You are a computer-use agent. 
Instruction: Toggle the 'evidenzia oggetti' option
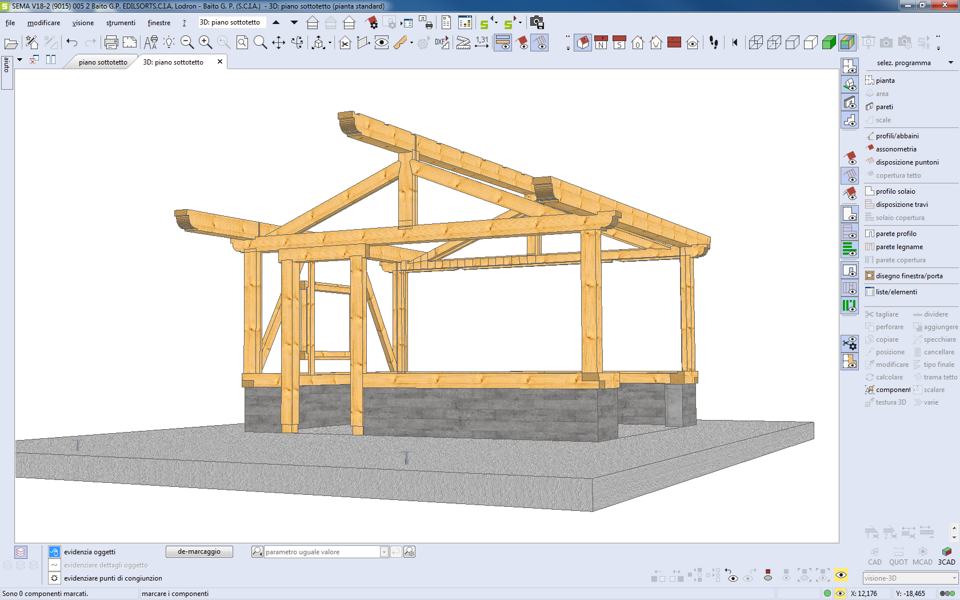(x=55, y=552)
